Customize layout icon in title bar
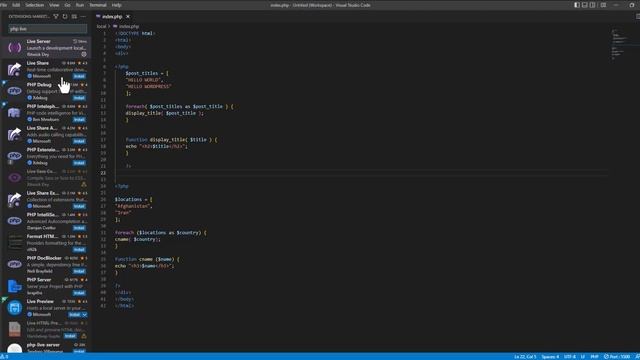 (603, 5)
